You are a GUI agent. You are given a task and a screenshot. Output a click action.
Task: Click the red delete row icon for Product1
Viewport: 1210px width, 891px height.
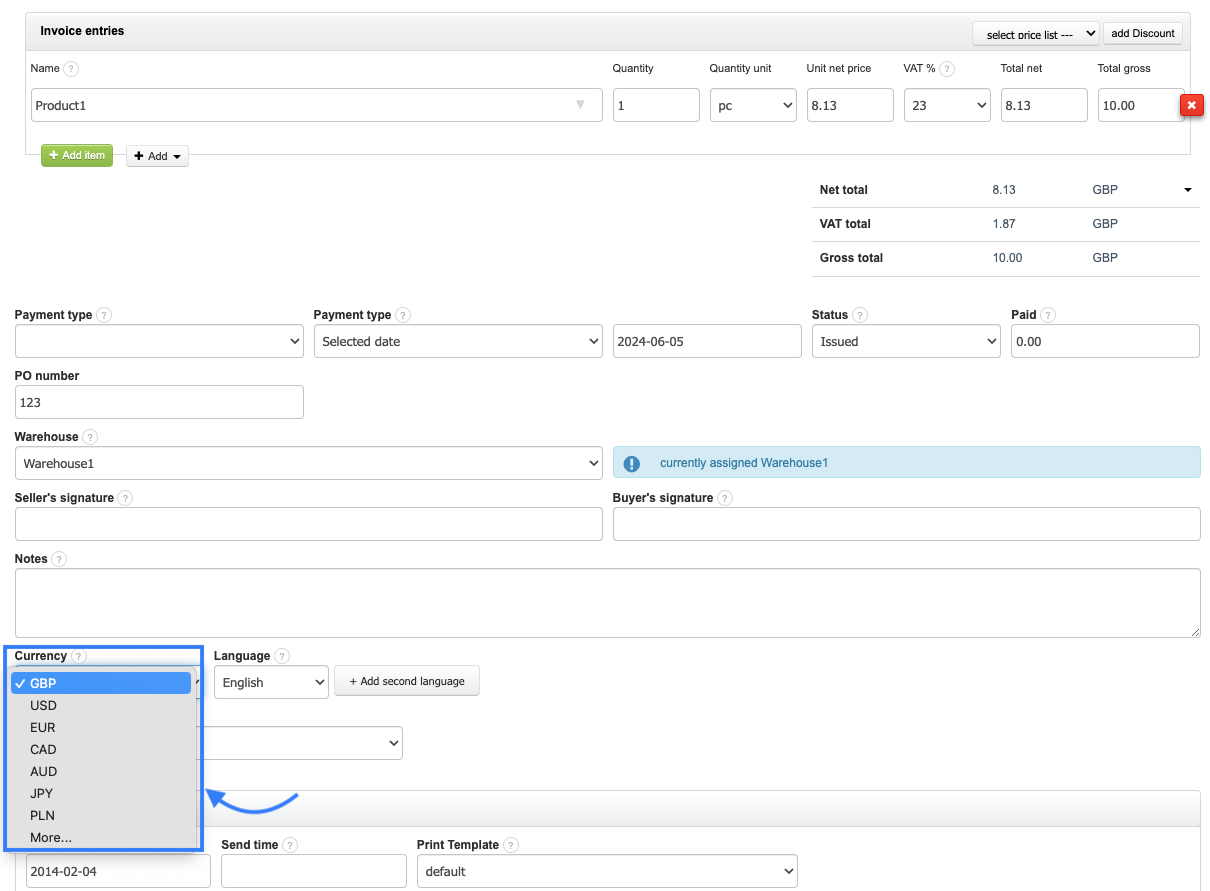click(x=1191, y=105)
